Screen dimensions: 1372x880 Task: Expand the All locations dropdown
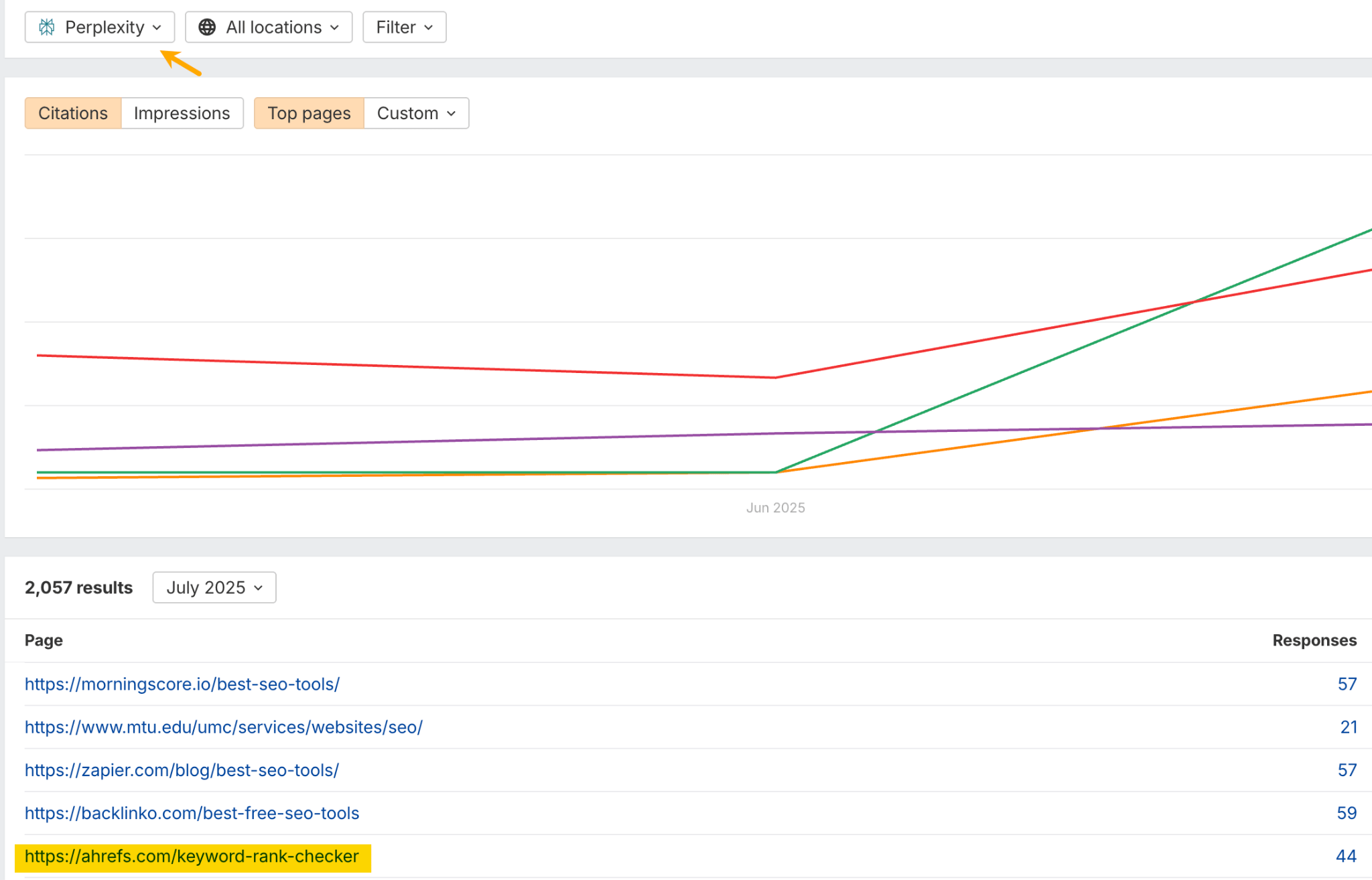click(x=268, y=27)
